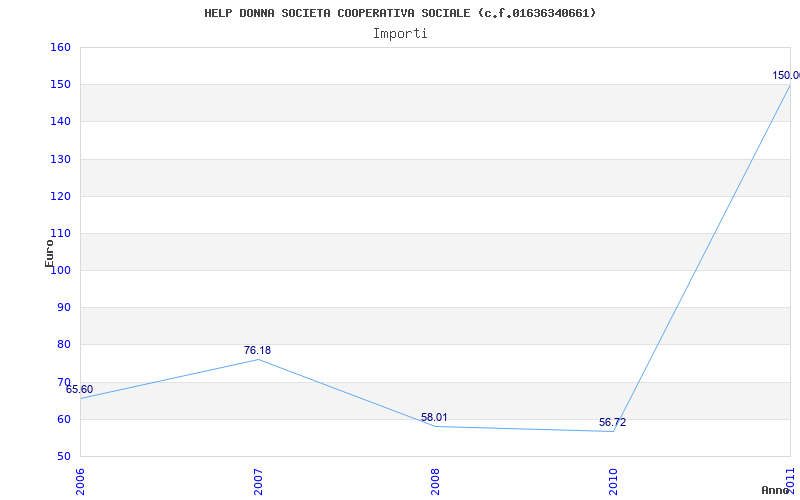800x500 pixels.
Task: Click the 76.18 data label
Action: pyautogui.click(x=257, y=351)
